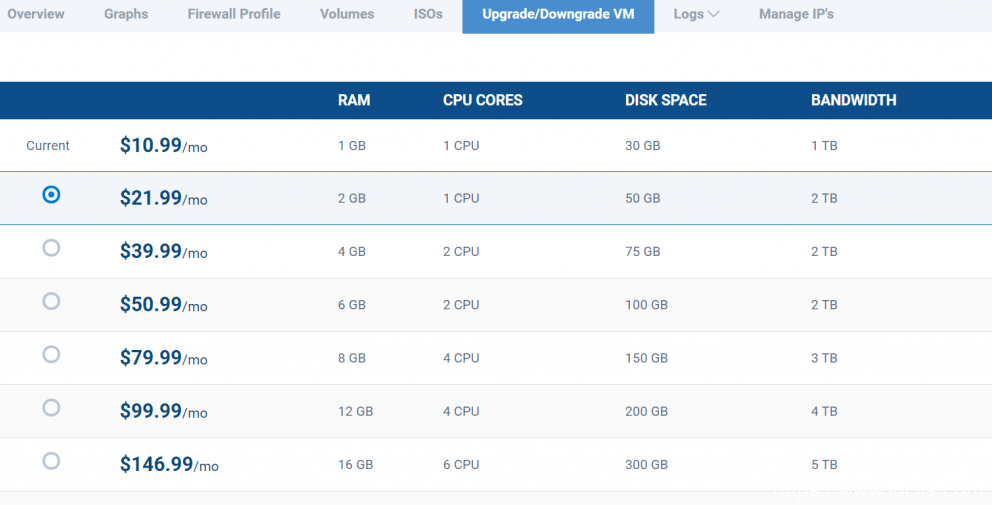Click the RAM column header

(x=354, y=100)
